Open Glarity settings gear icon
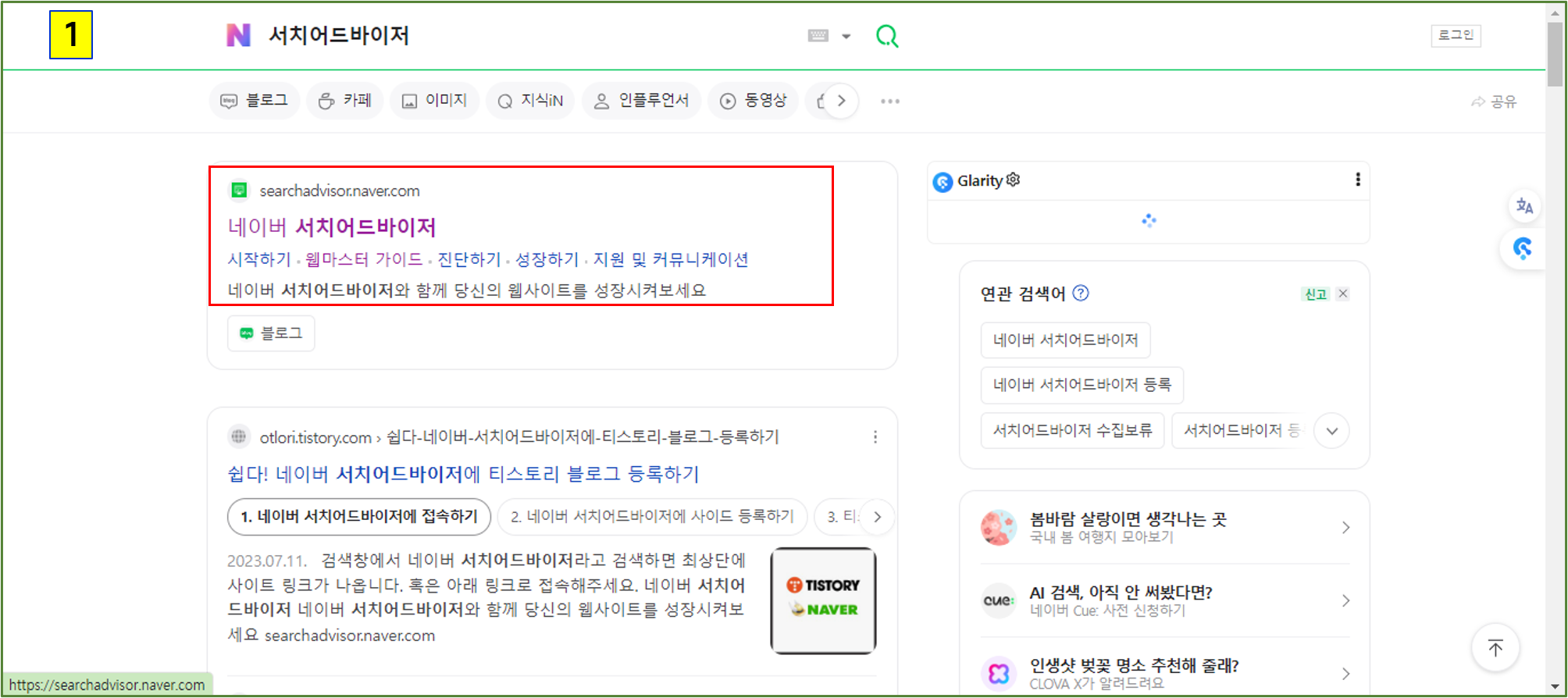This screenshot has height=698, width=1568. [x=1014, y=180]
